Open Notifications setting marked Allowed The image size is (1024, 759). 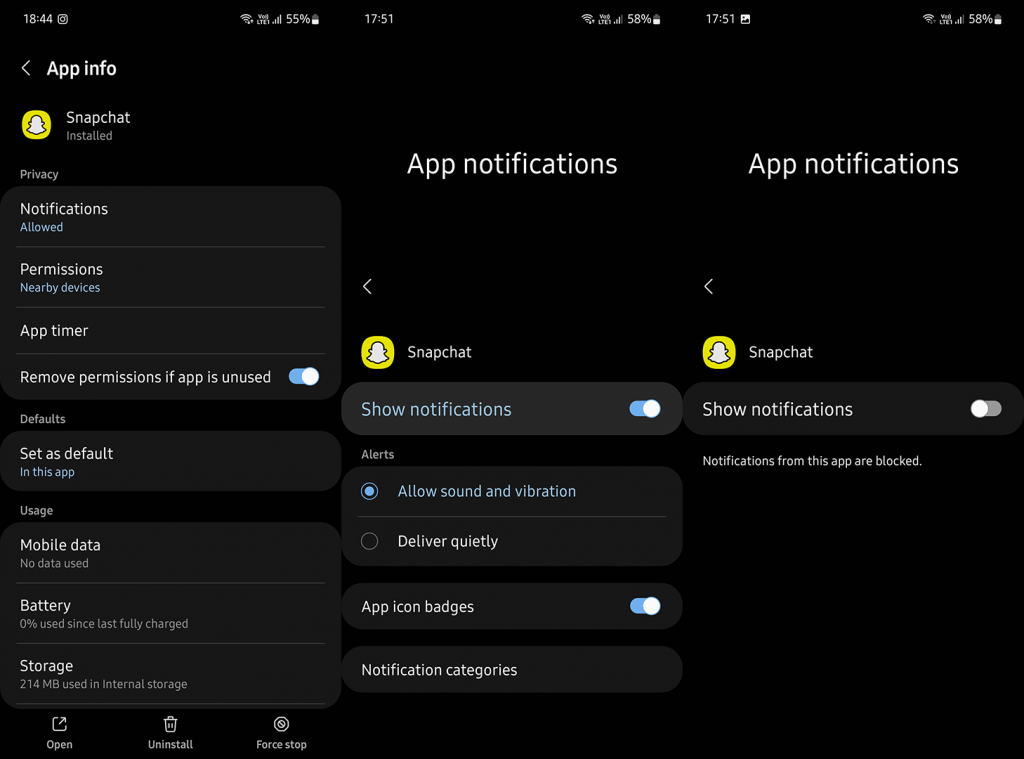coord(170,217)
